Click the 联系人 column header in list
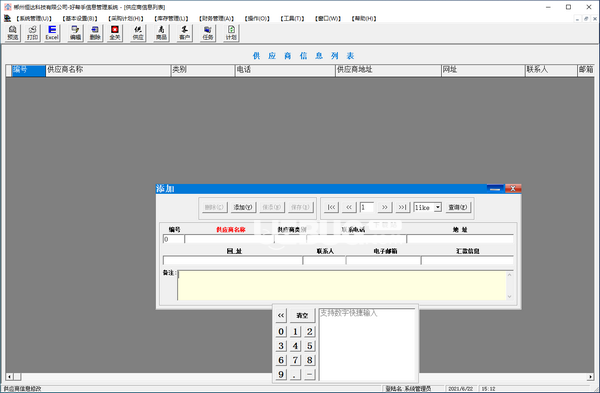This screenshot has width=600, height=393. tap(551, 70)
